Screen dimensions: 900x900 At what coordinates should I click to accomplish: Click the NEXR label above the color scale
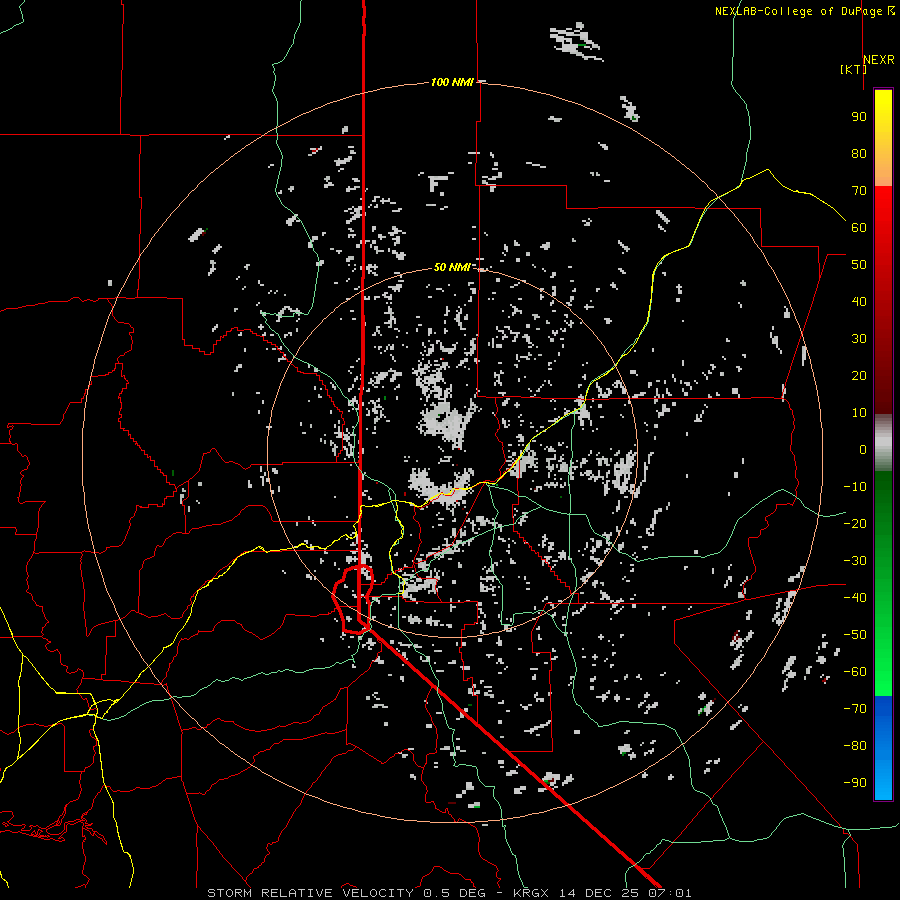(x=879, y=60)
